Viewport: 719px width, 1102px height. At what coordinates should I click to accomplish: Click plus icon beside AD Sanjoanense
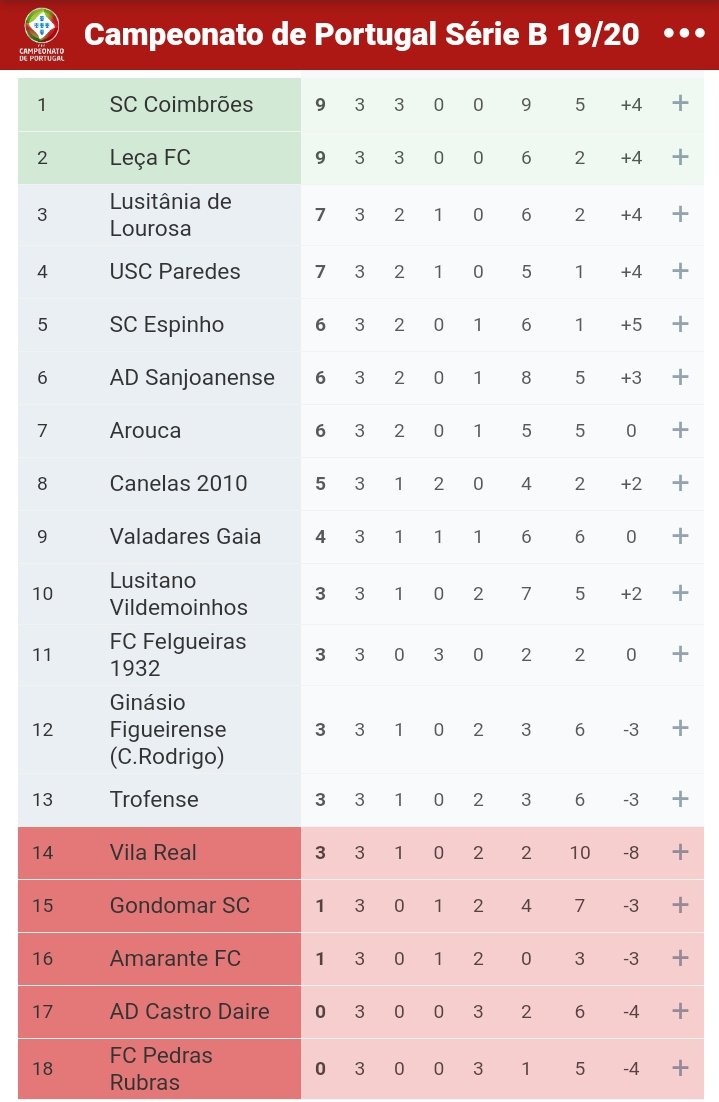680,377
